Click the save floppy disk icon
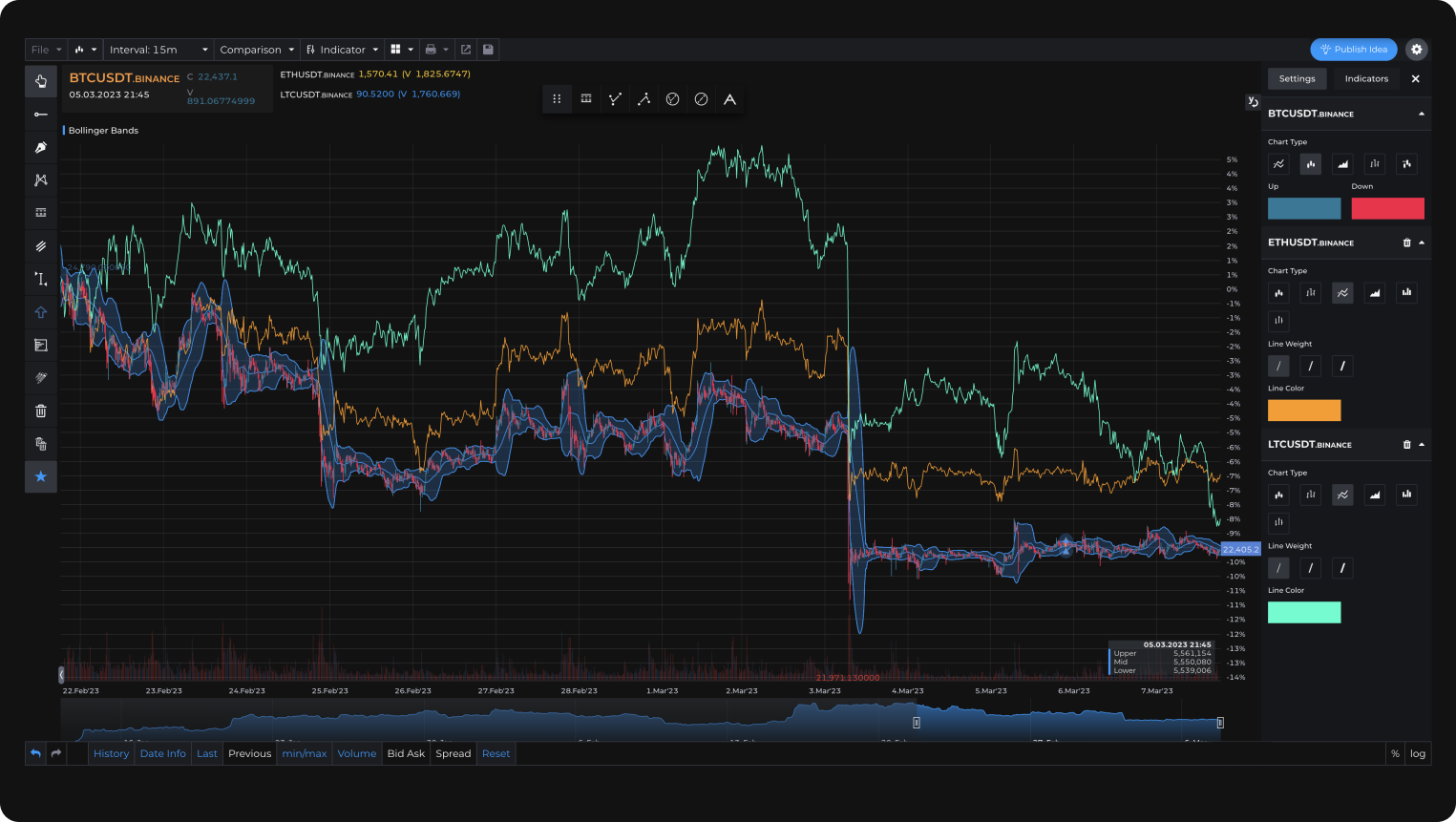 click(488, 50)
